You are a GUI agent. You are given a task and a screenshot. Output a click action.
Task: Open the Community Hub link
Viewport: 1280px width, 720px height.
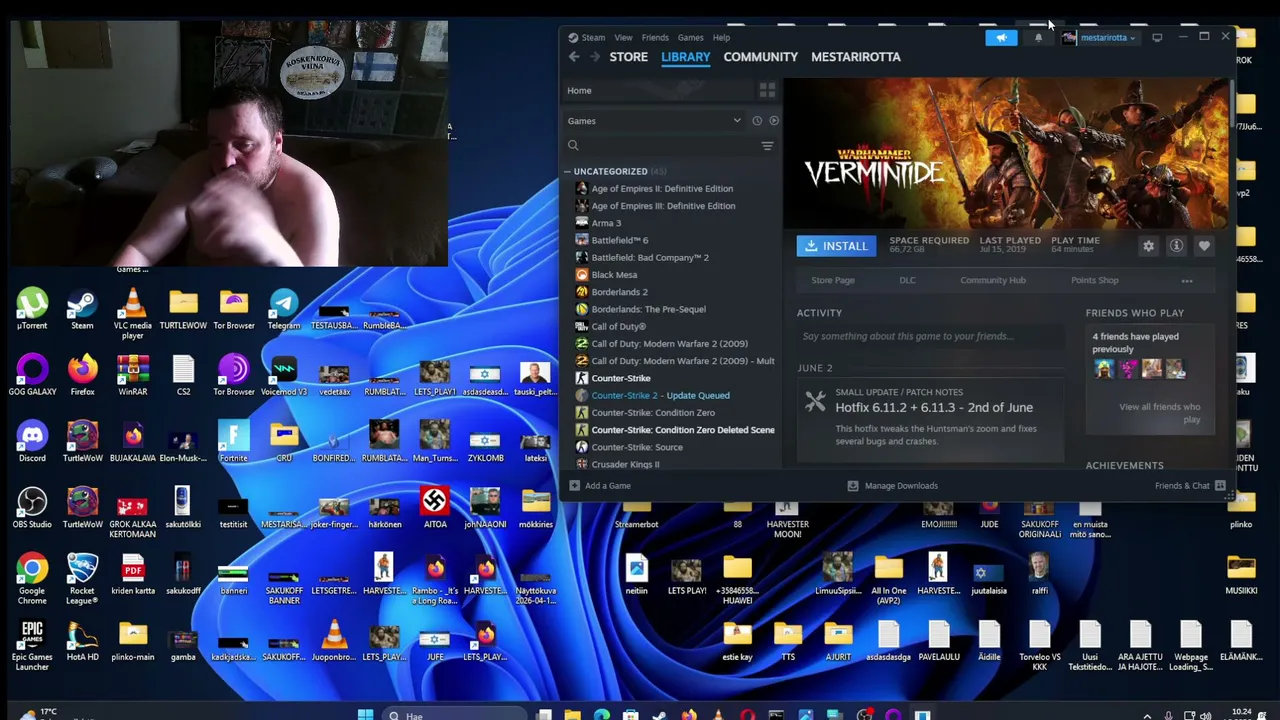(993, 281)
